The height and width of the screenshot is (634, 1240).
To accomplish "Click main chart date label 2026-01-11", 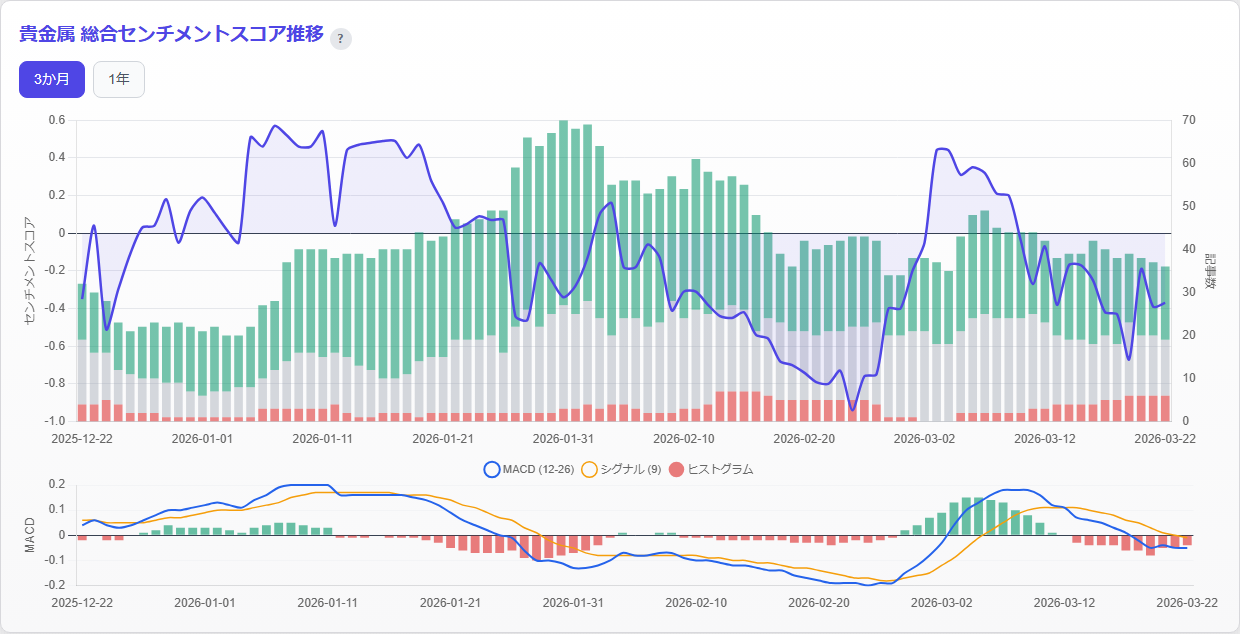I will click(x=322, y=438).
